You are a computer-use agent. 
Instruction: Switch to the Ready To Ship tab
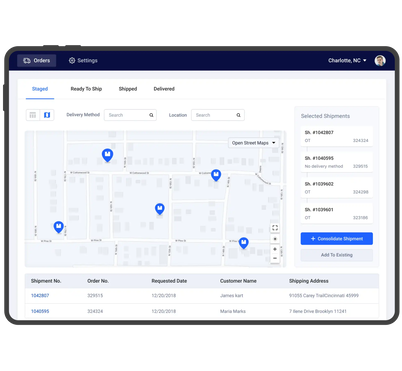[86, 89]
